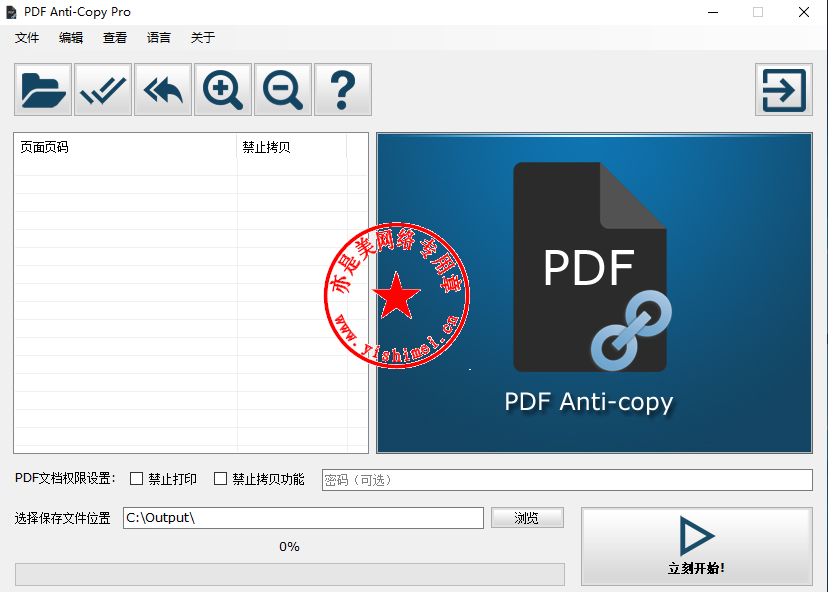Open a PDF with the folder icon
The height and width of the screenshot is (592, 828).
point(43,89)
